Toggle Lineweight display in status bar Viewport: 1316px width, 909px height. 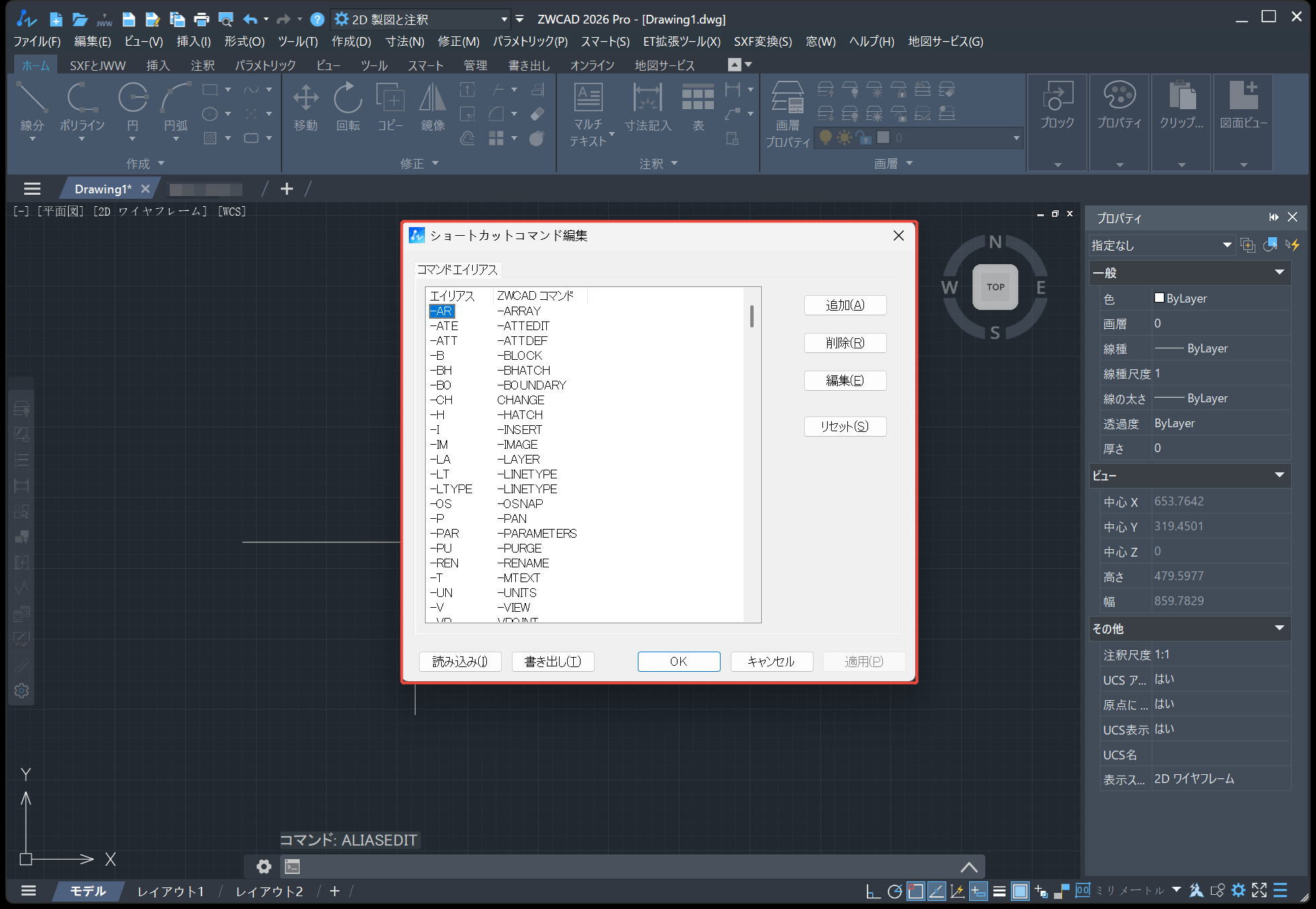coord(999,891)
